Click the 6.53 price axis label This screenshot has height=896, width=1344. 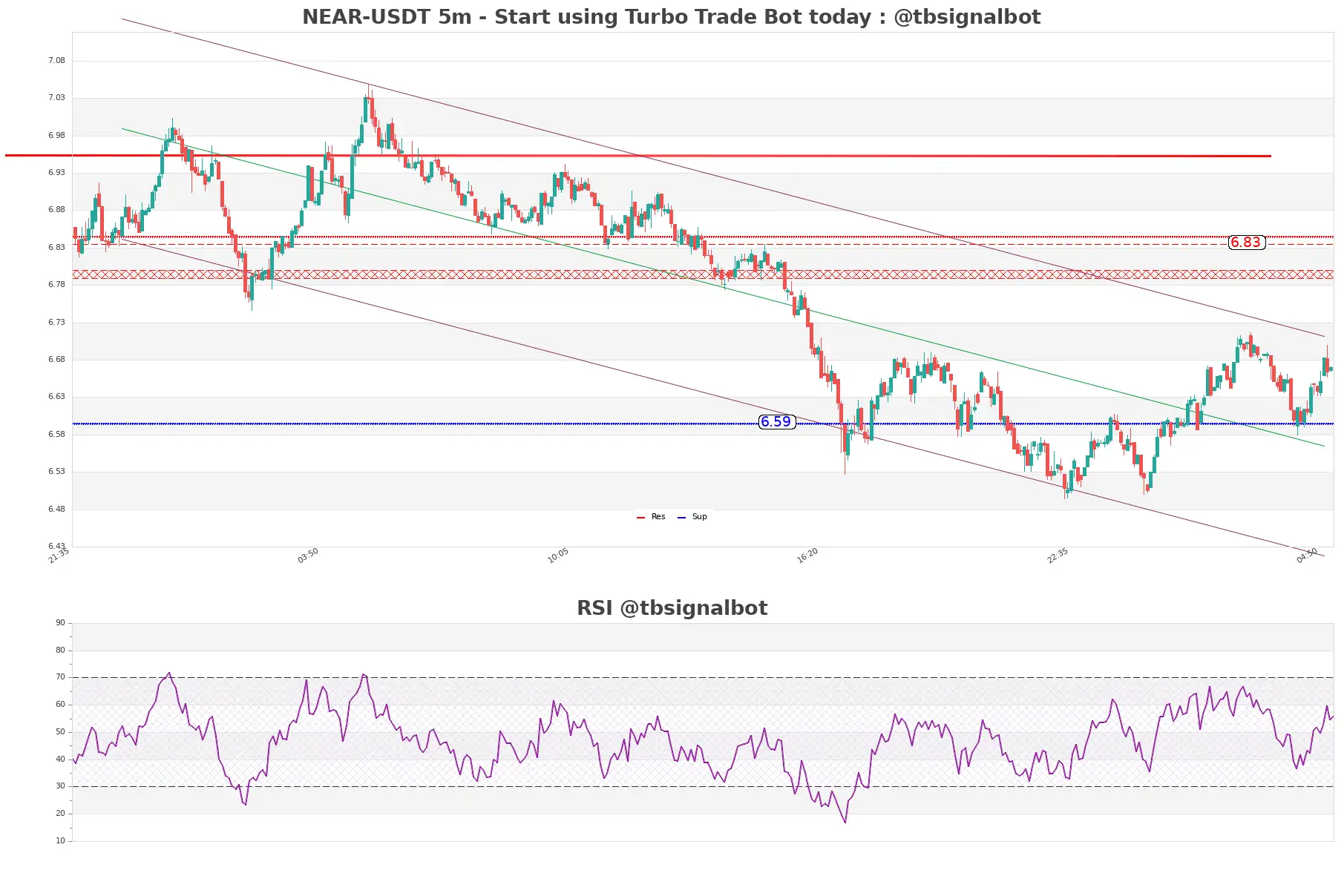[x=56, y=472]
